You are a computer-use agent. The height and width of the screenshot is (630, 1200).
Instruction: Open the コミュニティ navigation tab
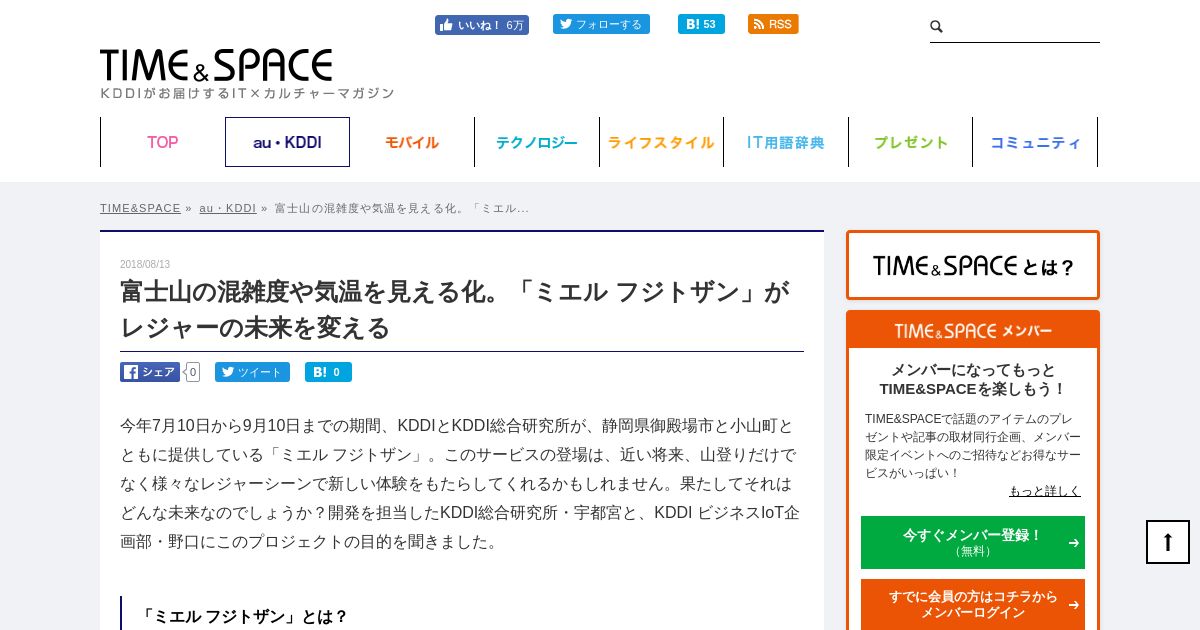tap(1035, 142)
